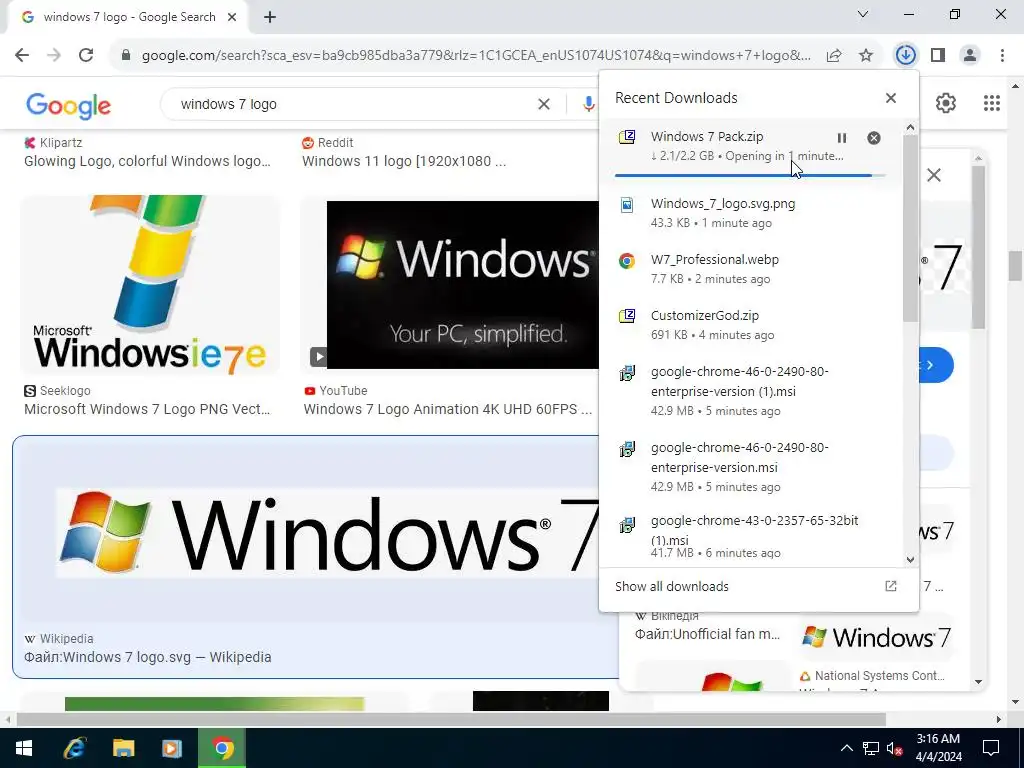View site information lock icon
Viewport: 1024px width, 768px height.
point(126,56)
